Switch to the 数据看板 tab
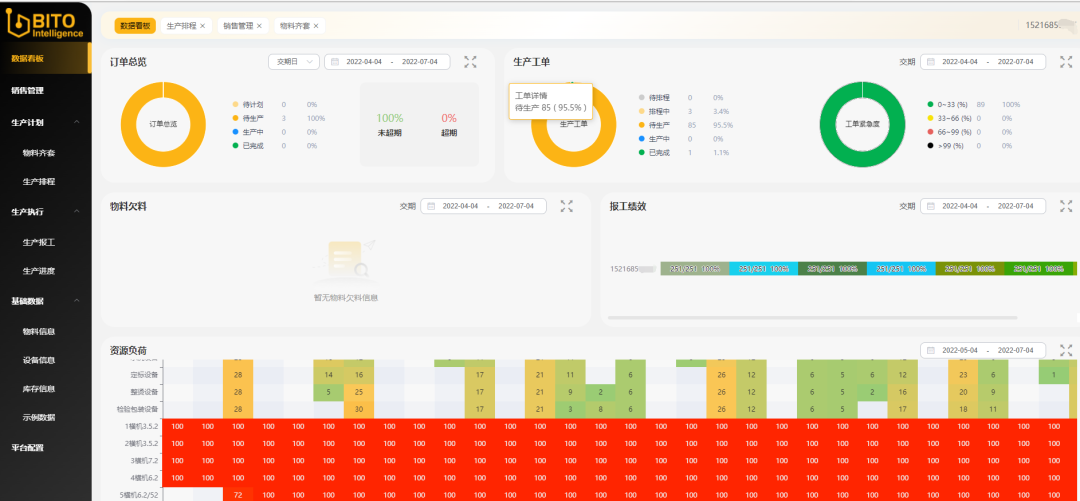The height and width of the screenshot is (501, 1080). (x=135, y=26)
